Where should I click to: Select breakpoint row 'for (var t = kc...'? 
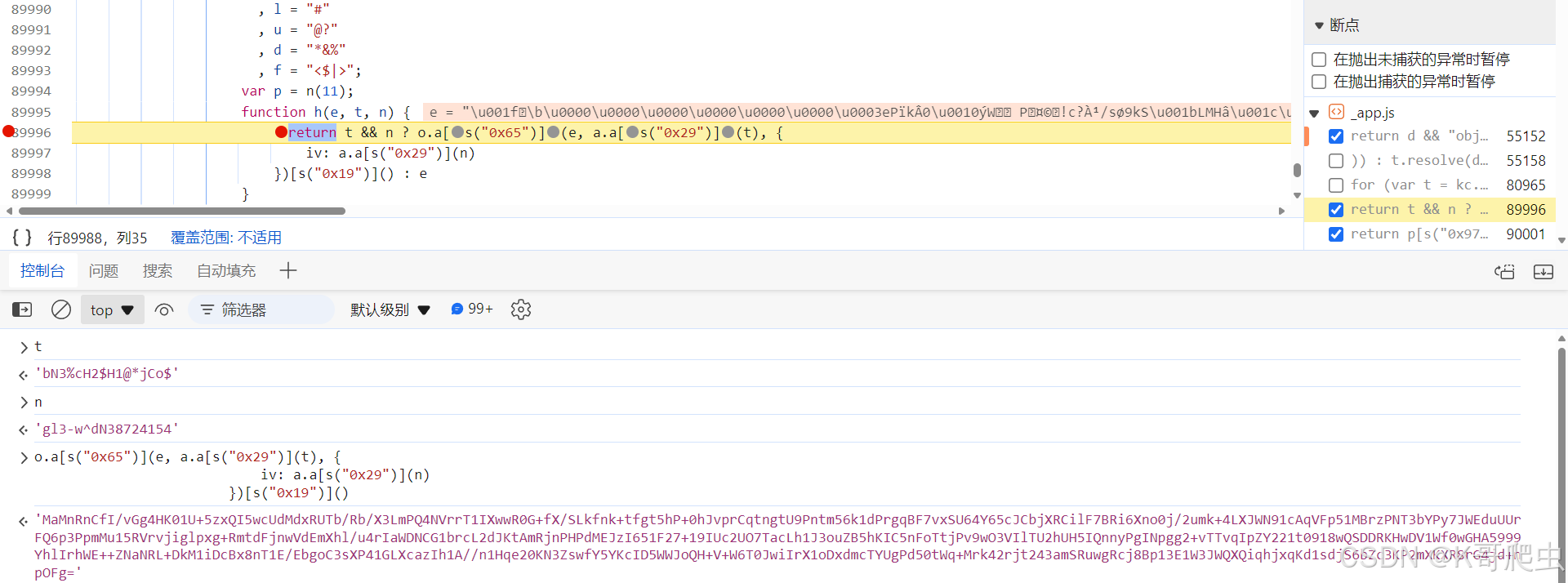[x=1430, y=185]
